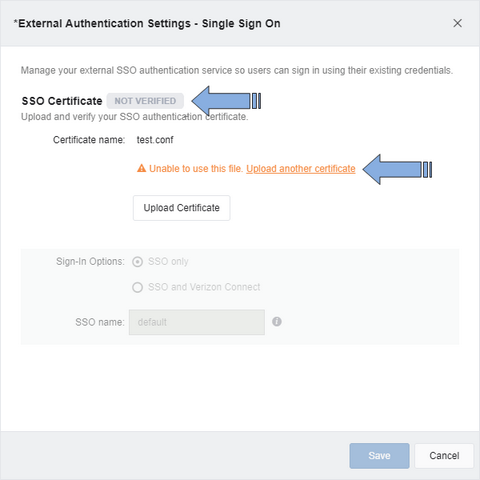Image resolution: width=480 pixels, height=480 pixels.
Task: Click the Upload another certificate link
Action: pos(301,169)
